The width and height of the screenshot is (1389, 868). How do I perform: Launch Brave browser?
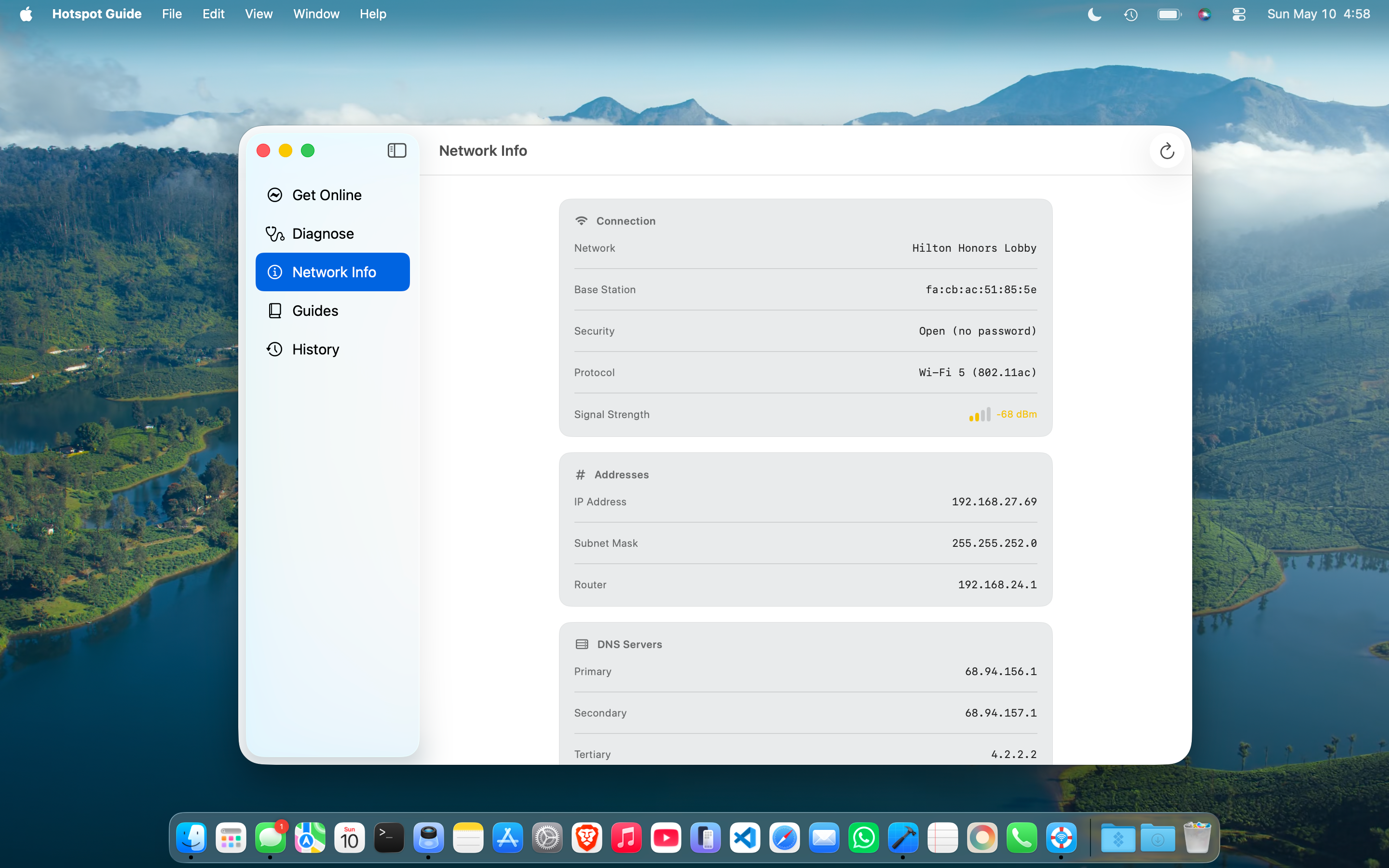pos(586,838)
